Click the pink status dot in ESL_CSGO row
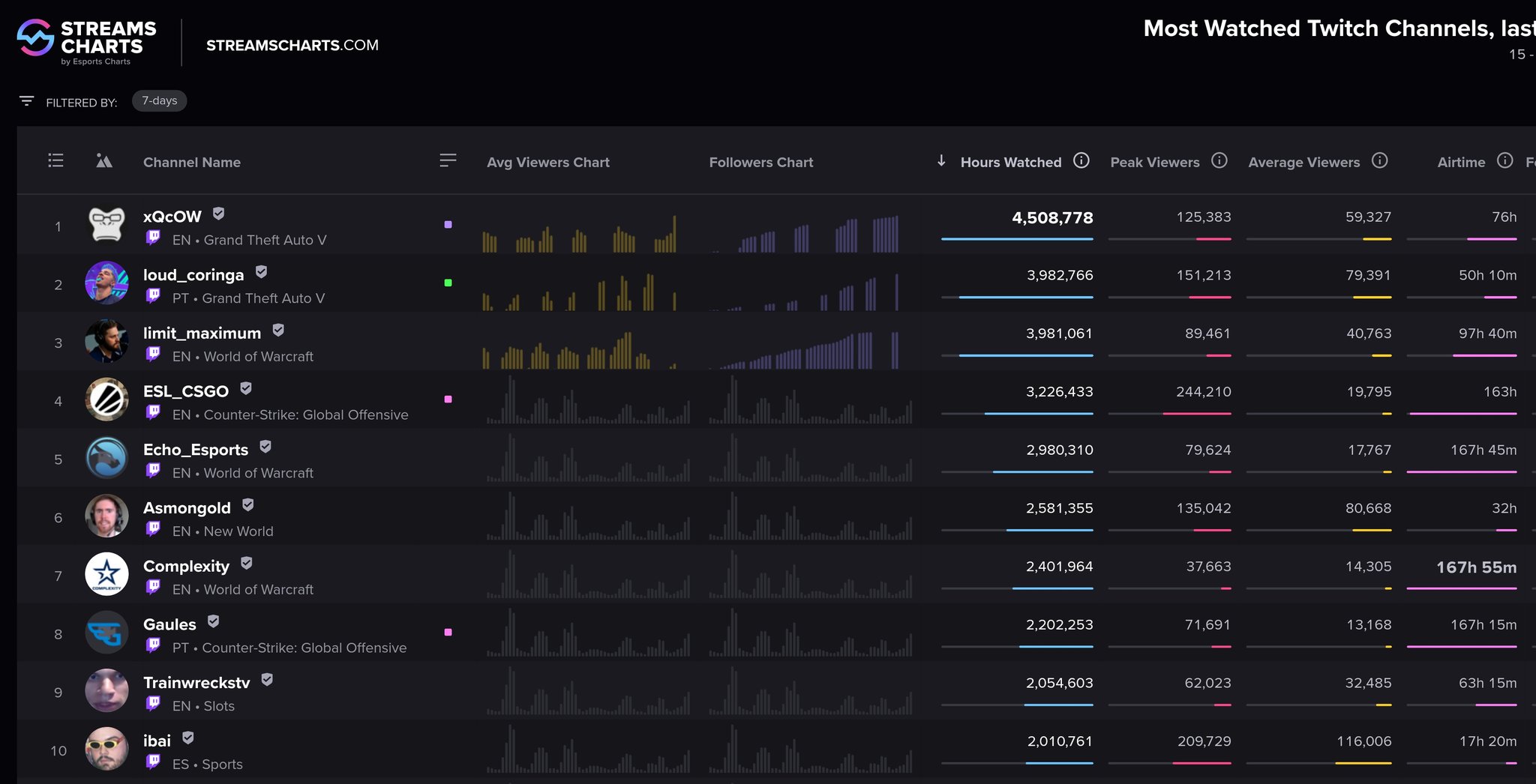 (x=448, y=399)
